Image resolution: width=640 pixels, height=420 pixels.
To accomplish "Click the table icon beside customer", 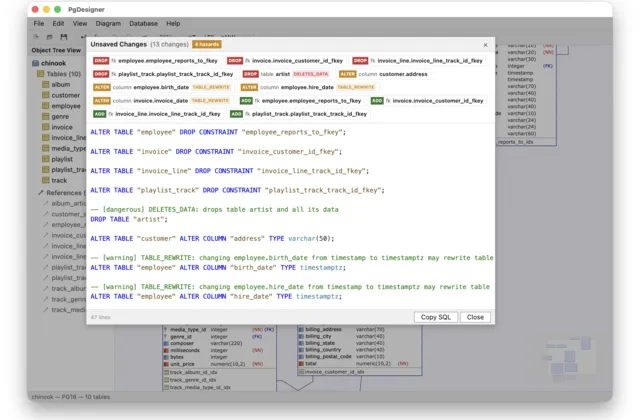I will (x=46, y=95).
